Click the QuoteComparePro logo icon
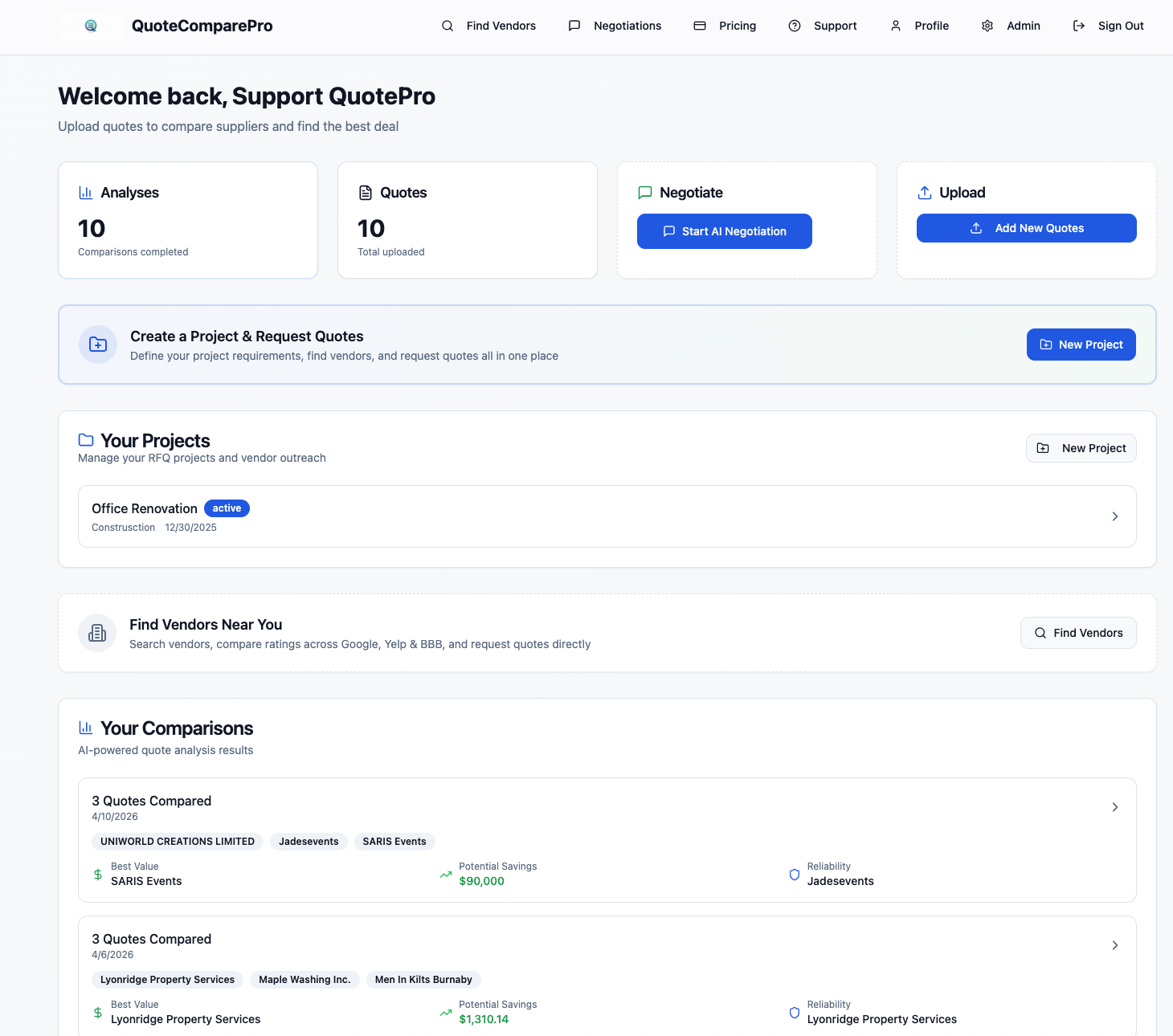Image resolution: width=1173 pixels, height=1036 pixels. (x=91, y=26)
